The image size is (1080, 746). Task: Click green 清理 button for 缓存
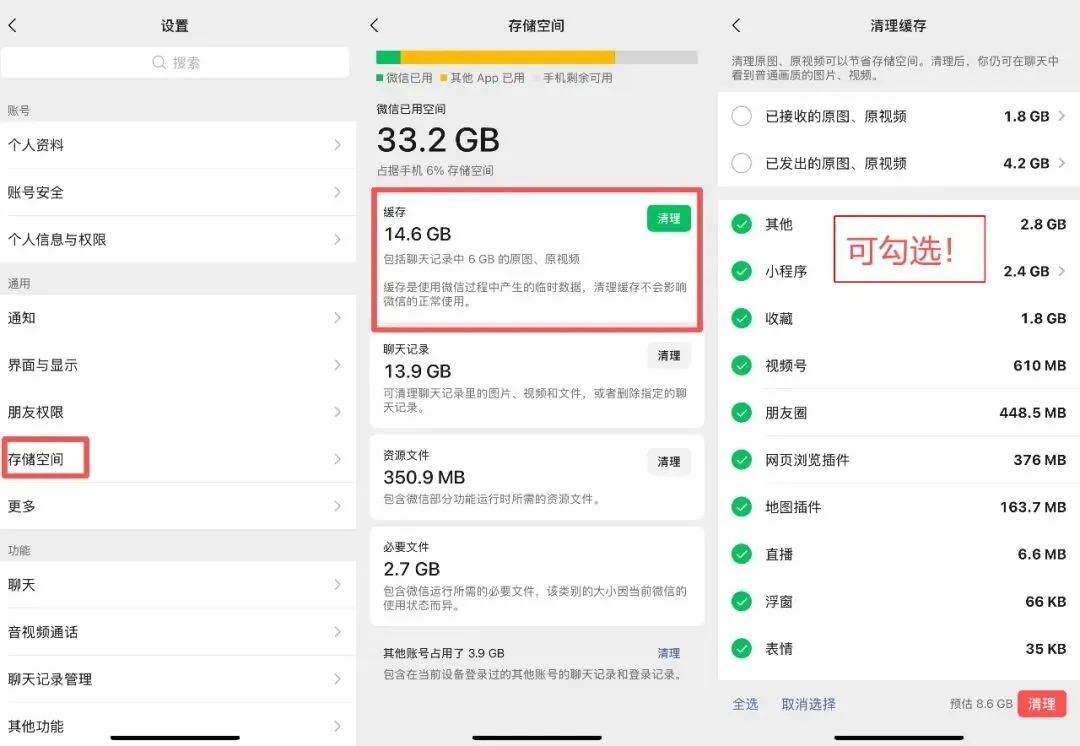[668, 218]
